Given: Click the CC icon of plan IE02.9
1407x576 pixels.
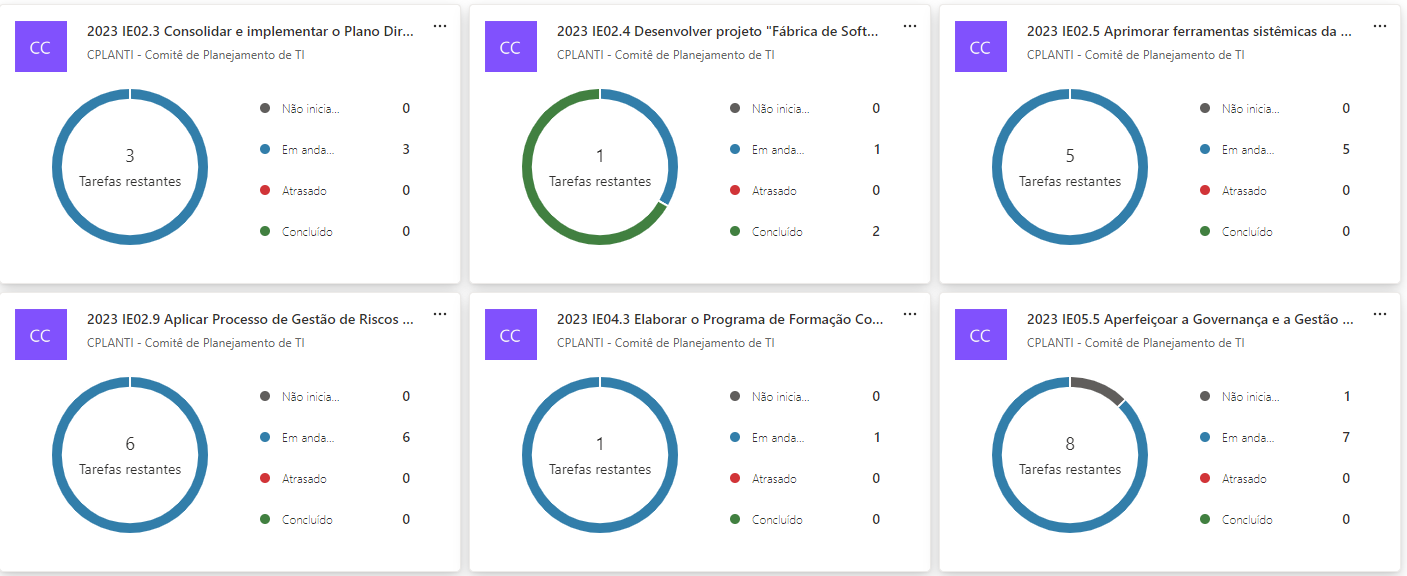Looking at the screenshot, I should point(40,335).
